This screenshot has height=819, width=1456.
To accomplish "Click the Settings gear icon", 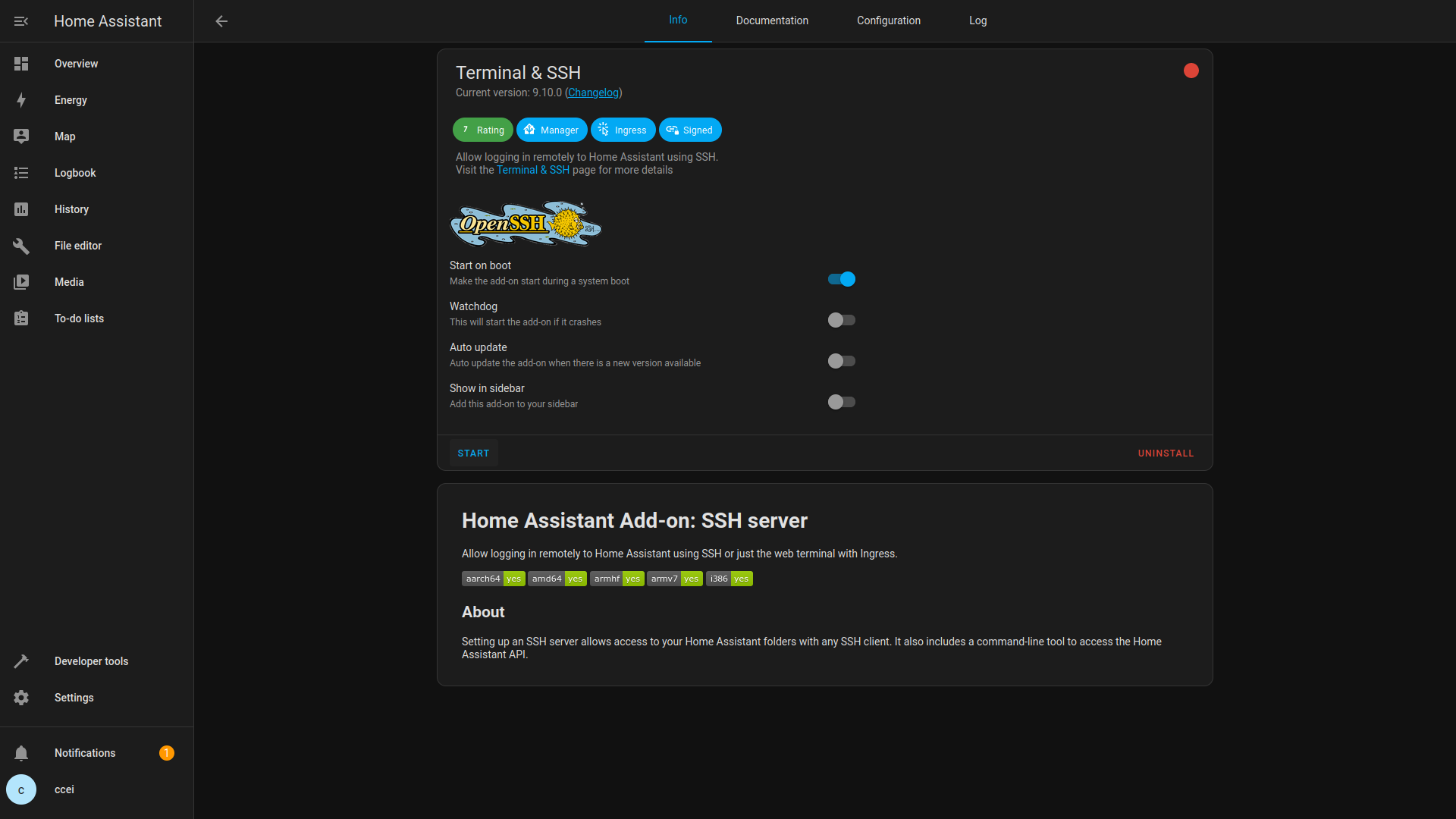I will tap(21, 698).
